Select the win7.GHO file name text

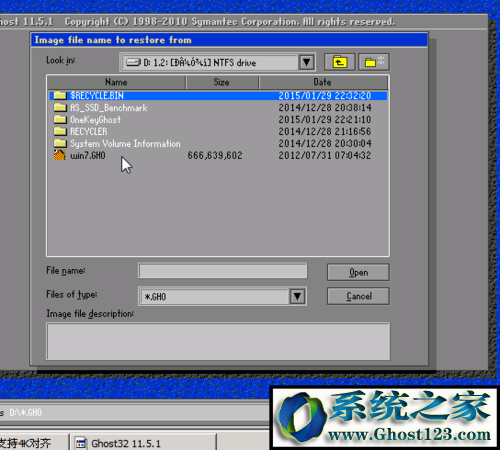click(88, 156)
